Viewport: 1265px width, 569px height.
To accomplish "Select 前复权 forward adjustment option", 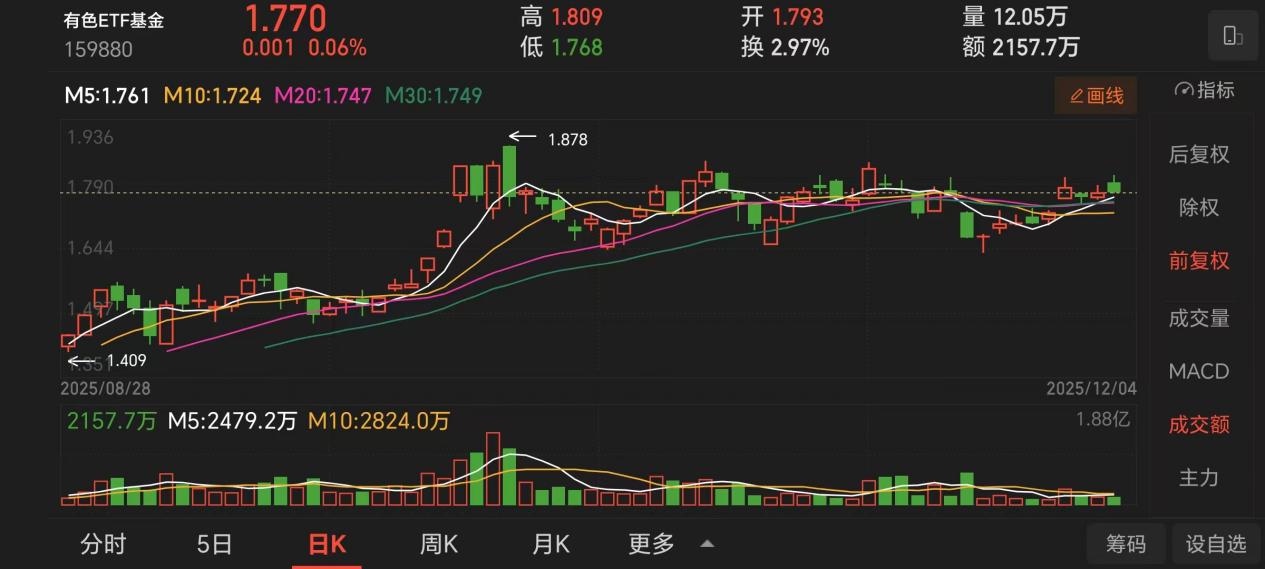I will pyautogui.click(x=1199, y=261).
